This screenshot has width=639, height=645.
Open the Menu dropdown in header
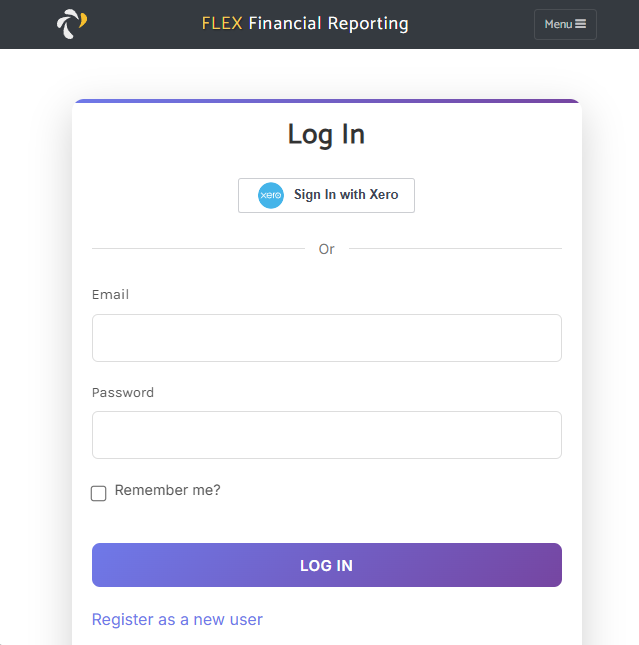(565, 24)
